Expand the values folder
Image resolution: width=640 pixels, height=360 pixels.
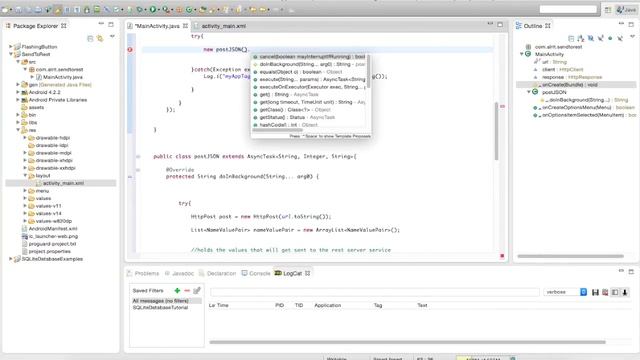25,198
